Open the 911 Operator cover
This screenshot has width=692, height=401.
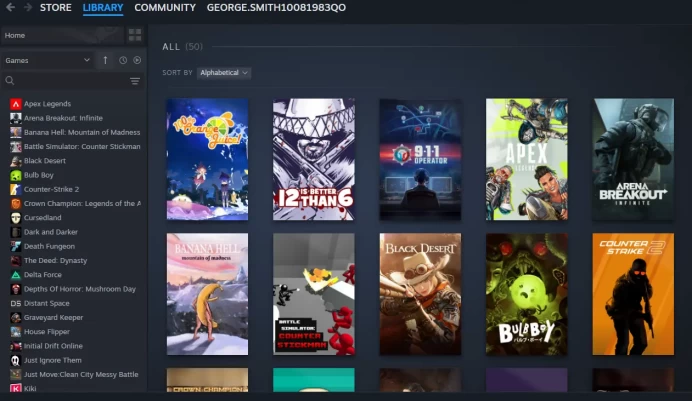click(420, 159)
